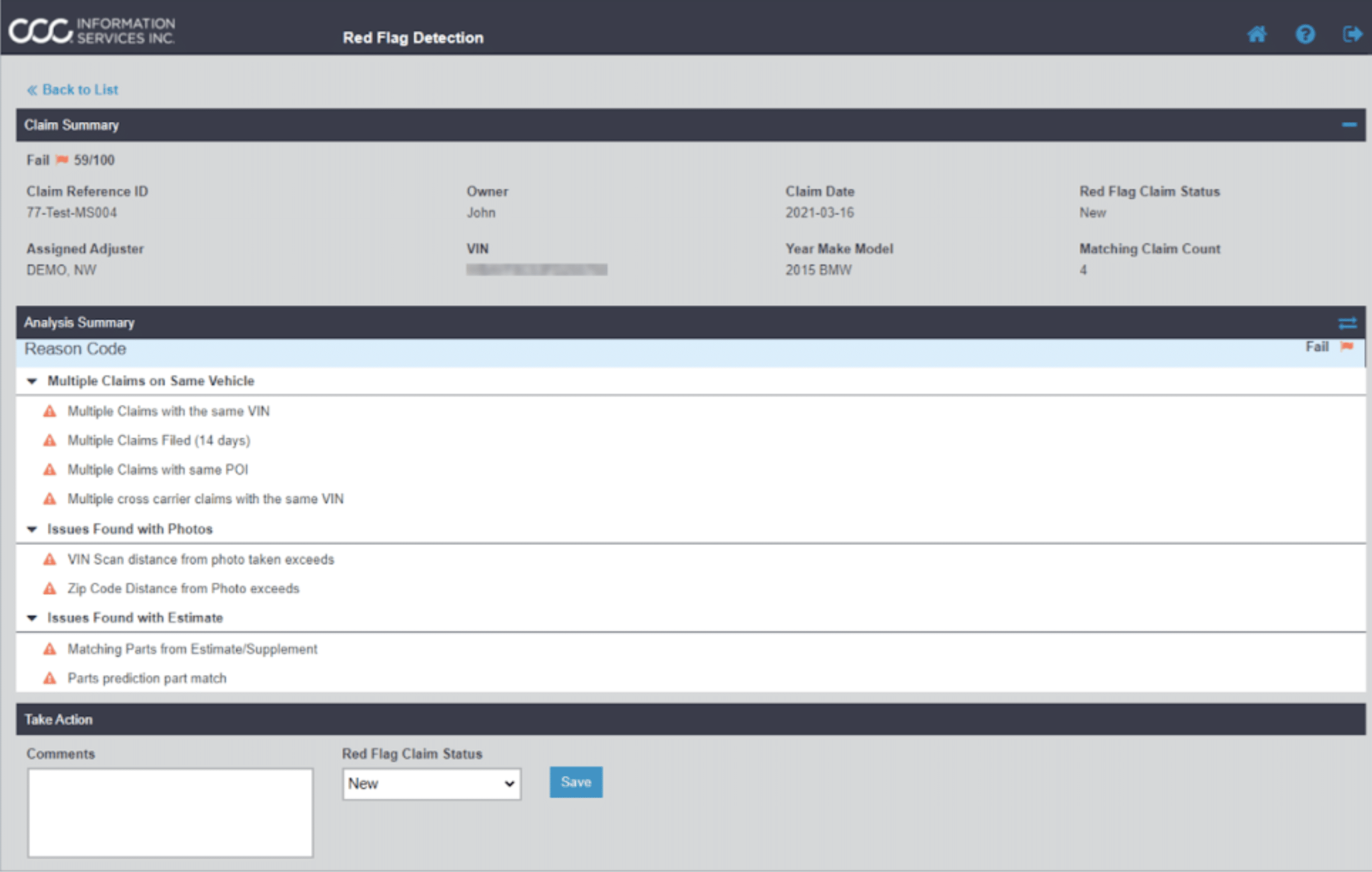The height and width of the screenshot is (872, 1372).
Task: Click into the Comments text box
Action: (x=170, y=812)
